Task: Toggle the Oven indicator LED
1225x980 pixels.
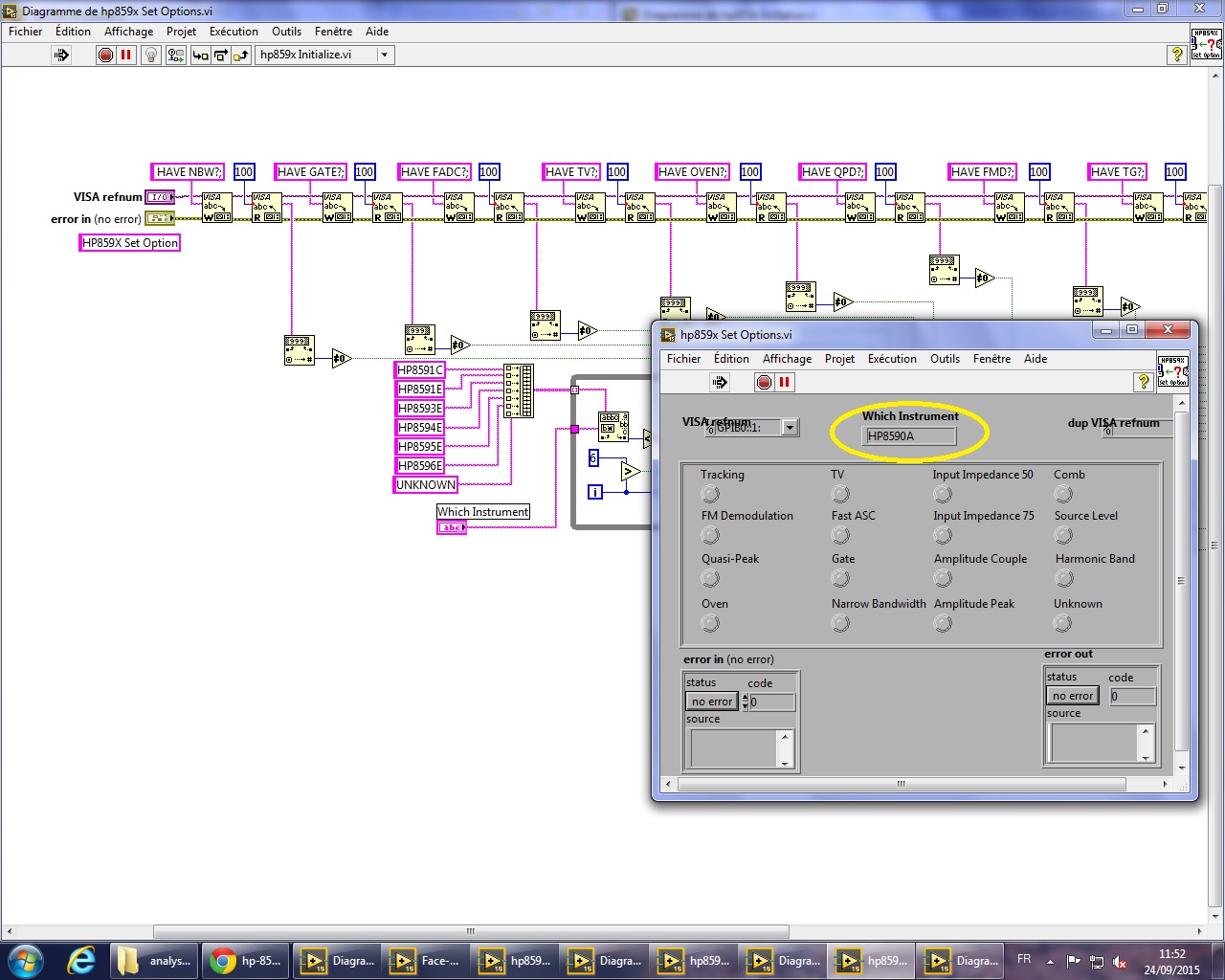Action: (x=710, y=623)
